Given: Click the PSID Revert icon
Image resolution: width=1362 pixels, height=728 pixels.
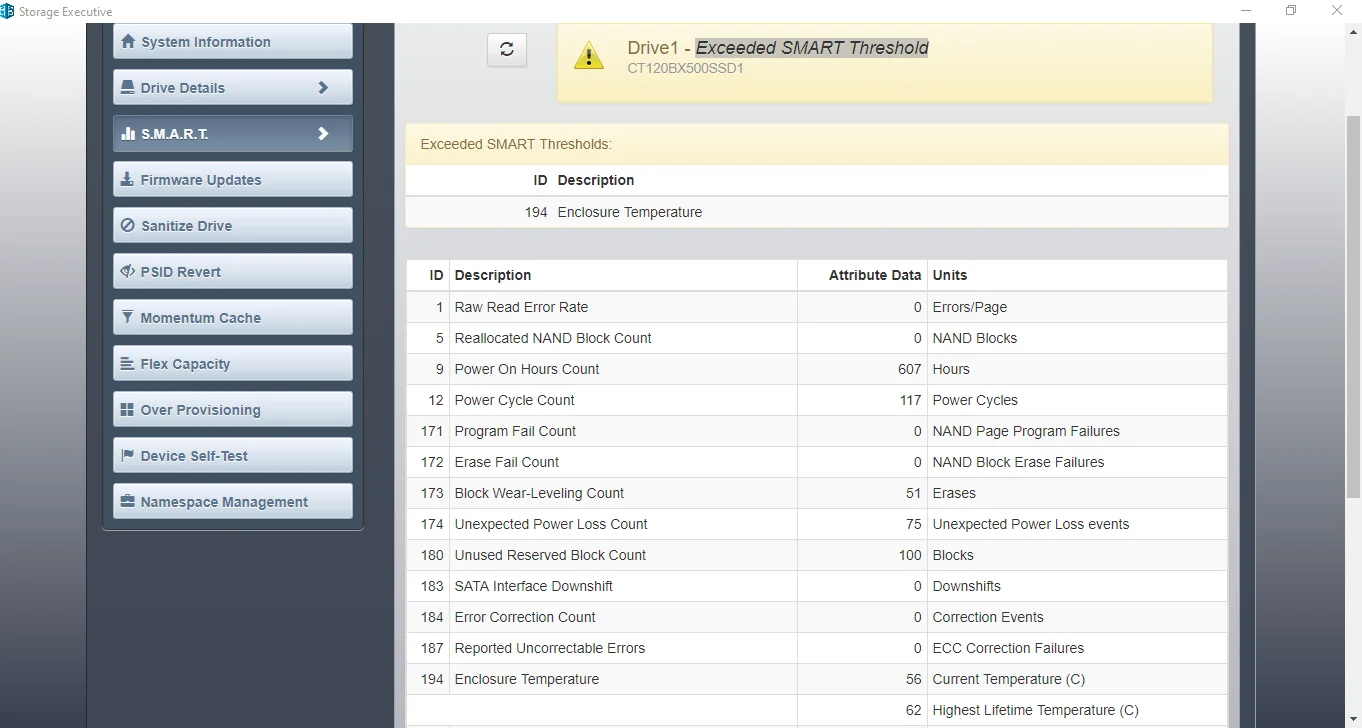Looking at the screenshot, I should coord(128,272).
